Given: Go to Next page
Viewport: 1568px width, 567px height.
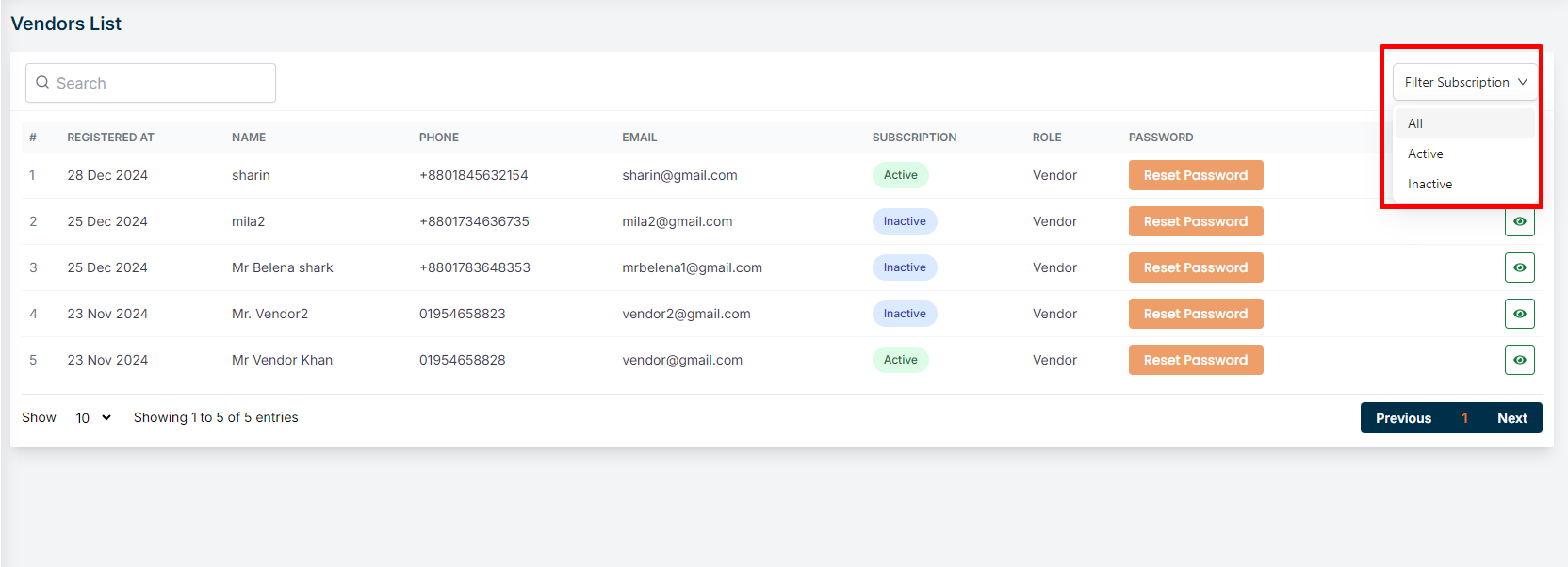Looking at the screenshot, I should point(1511,418).
